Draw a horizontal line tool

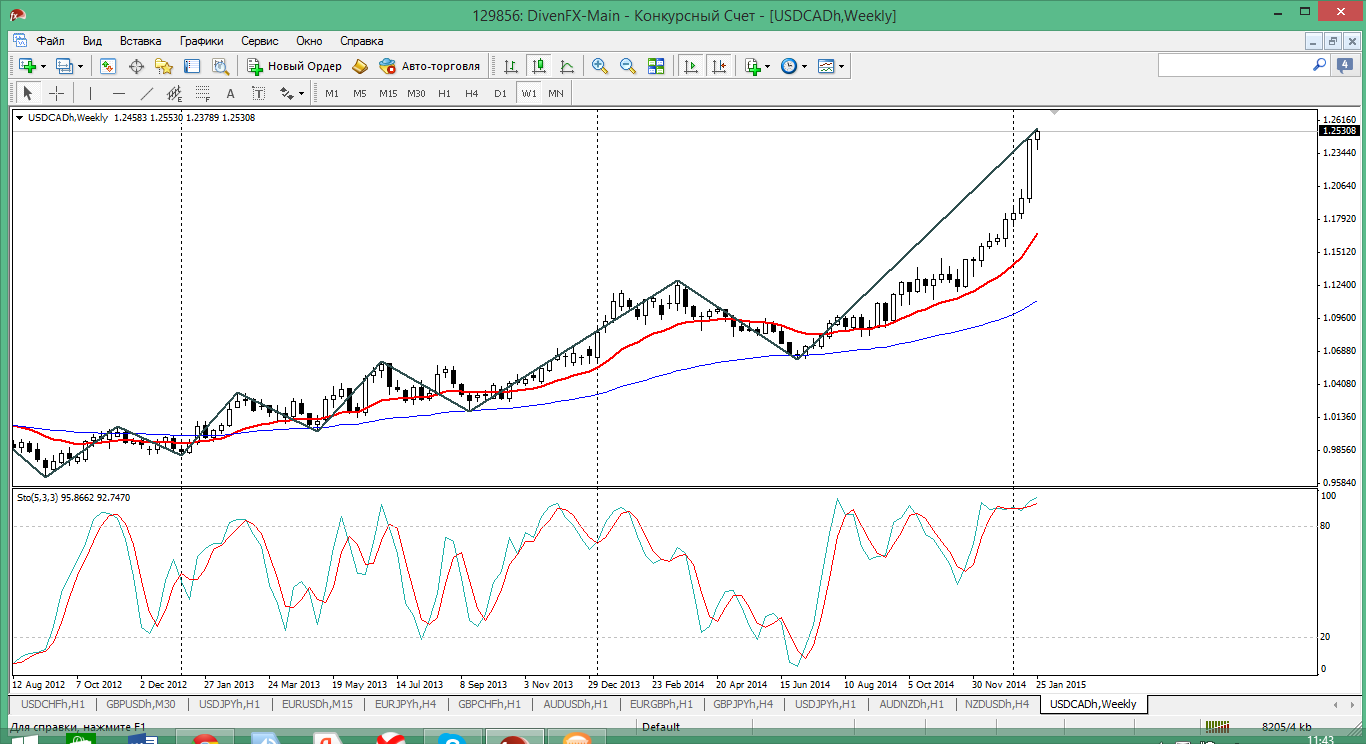pos(119,93)
